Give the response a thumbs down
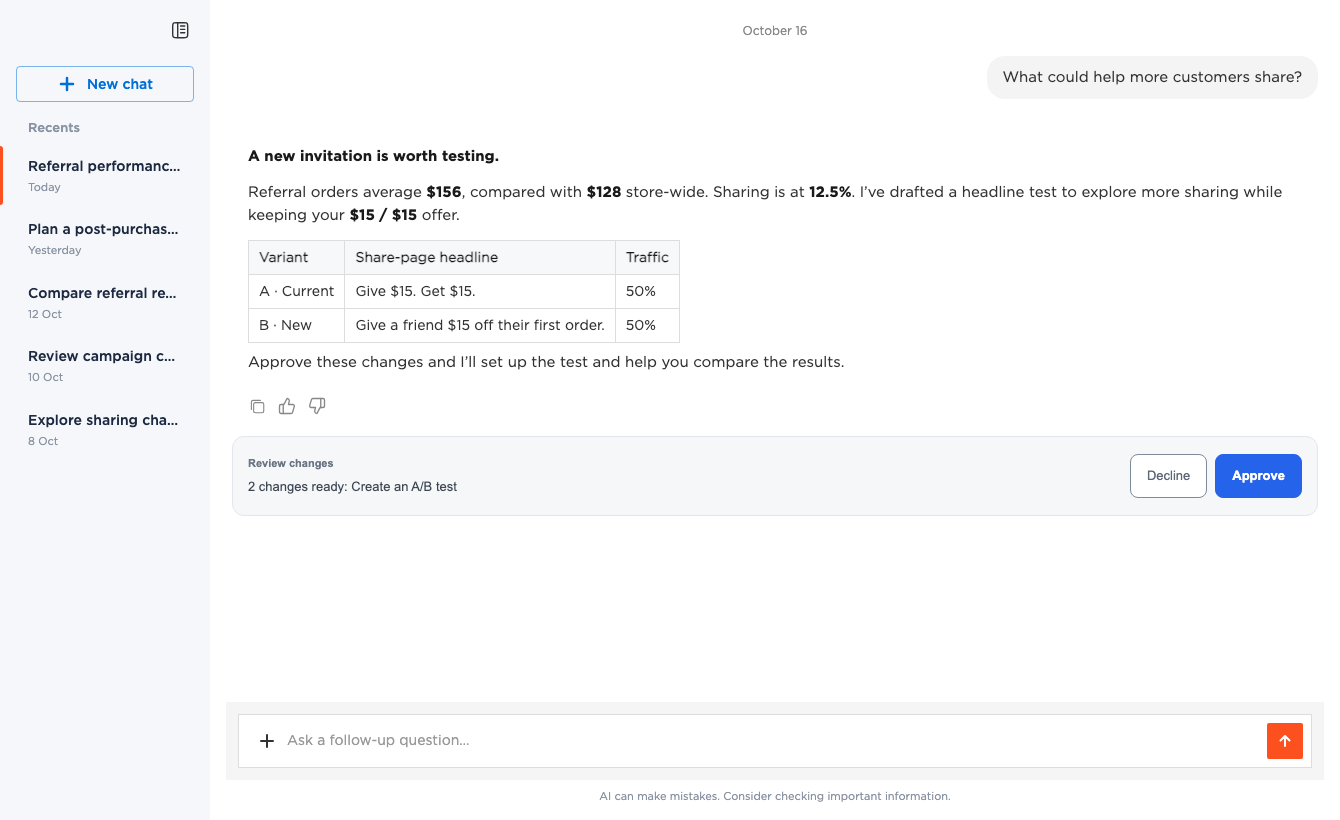Viewport: 1340px width, 820px height. 317,406
